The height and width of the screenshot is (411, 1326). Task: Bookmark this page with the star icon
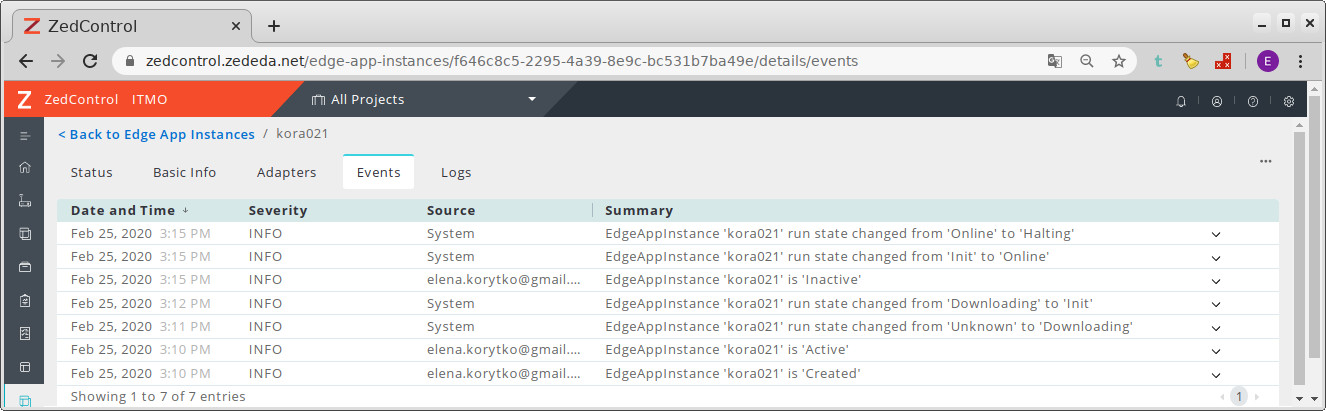tap(1119, 61)
